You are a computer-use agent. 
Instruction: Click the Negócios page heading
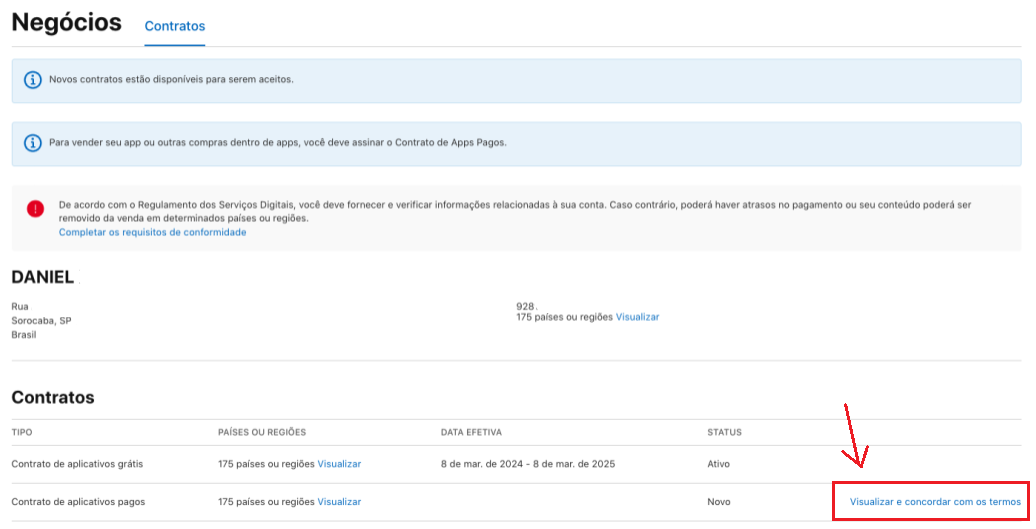point(66,23)
